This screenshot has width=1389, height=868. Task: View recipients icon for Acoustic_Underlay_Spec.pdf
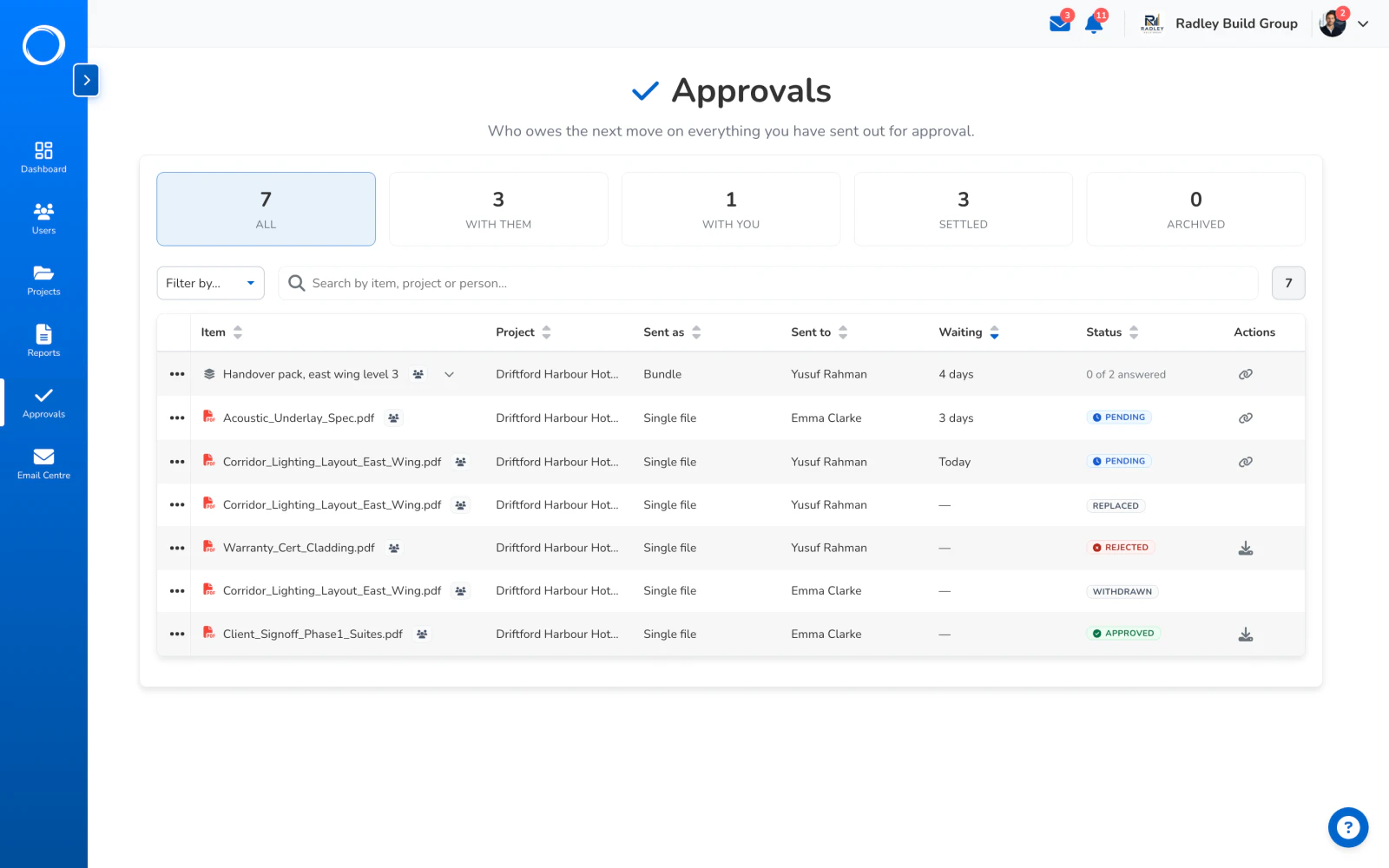click(x=394, y=418)
